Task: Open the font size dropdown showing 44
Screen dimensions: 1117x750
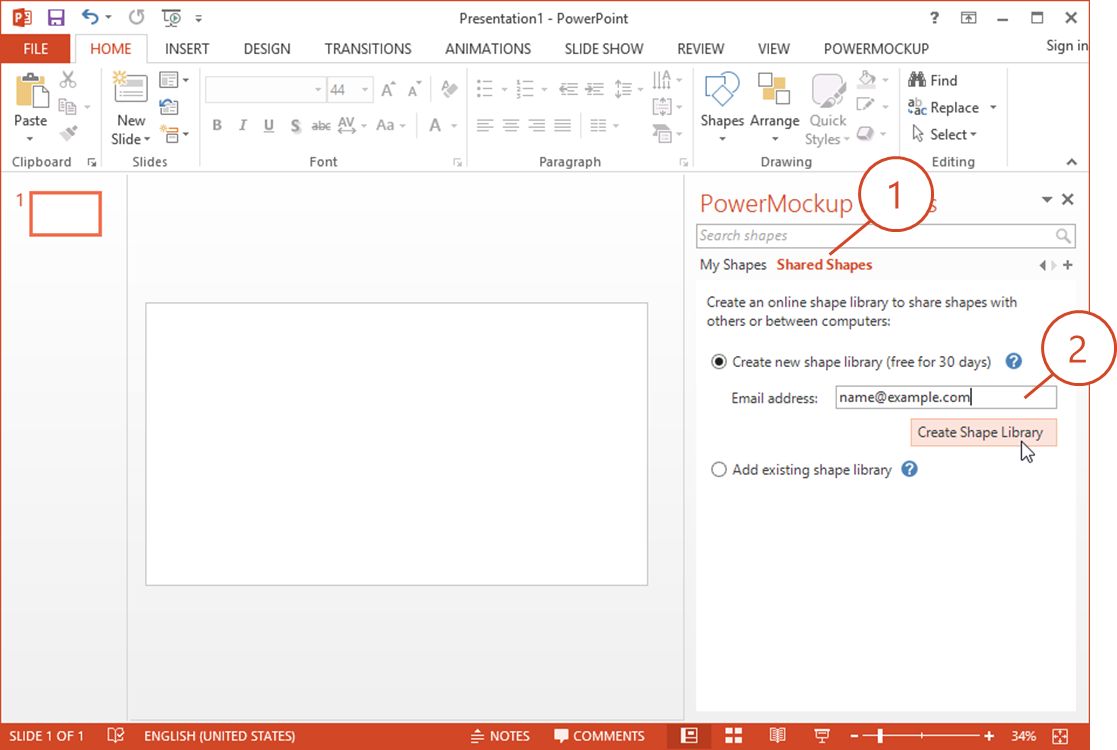Action: [x=365, y=90]
